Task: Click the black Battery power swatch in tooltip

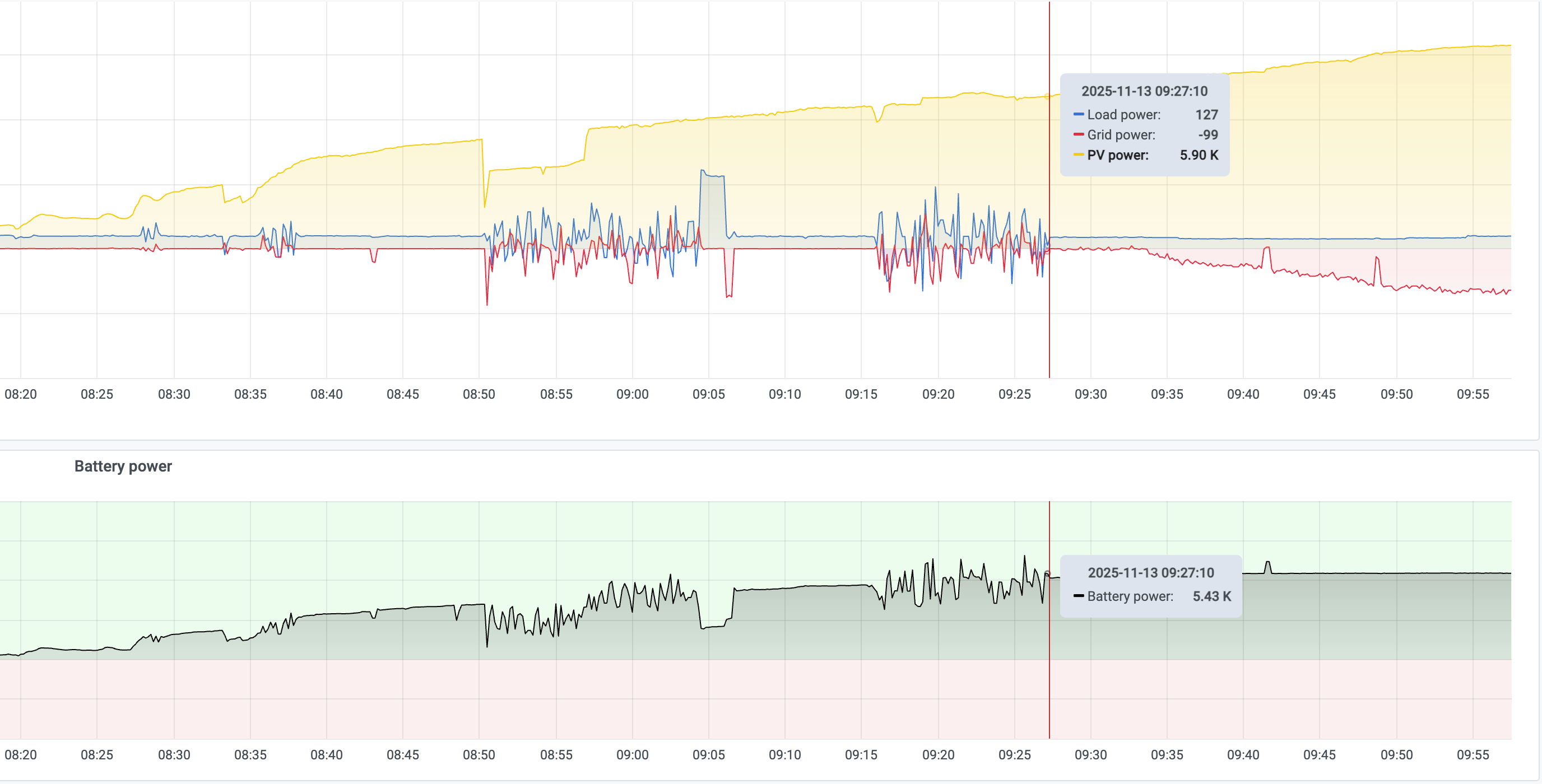Action: tap(1079, 596)
